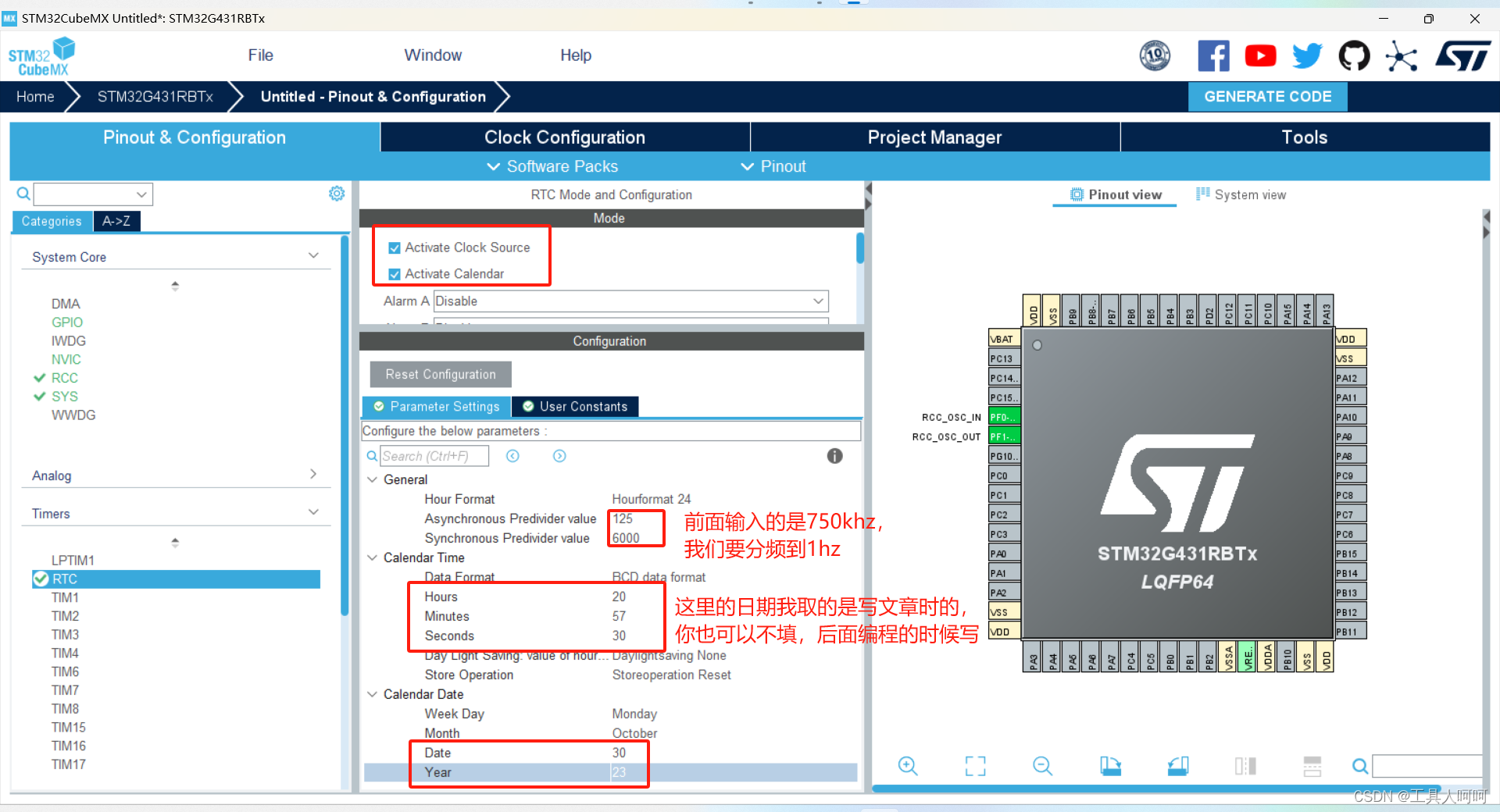Open the File menu
1500x812 pixels.
click(x=260, y=55)
